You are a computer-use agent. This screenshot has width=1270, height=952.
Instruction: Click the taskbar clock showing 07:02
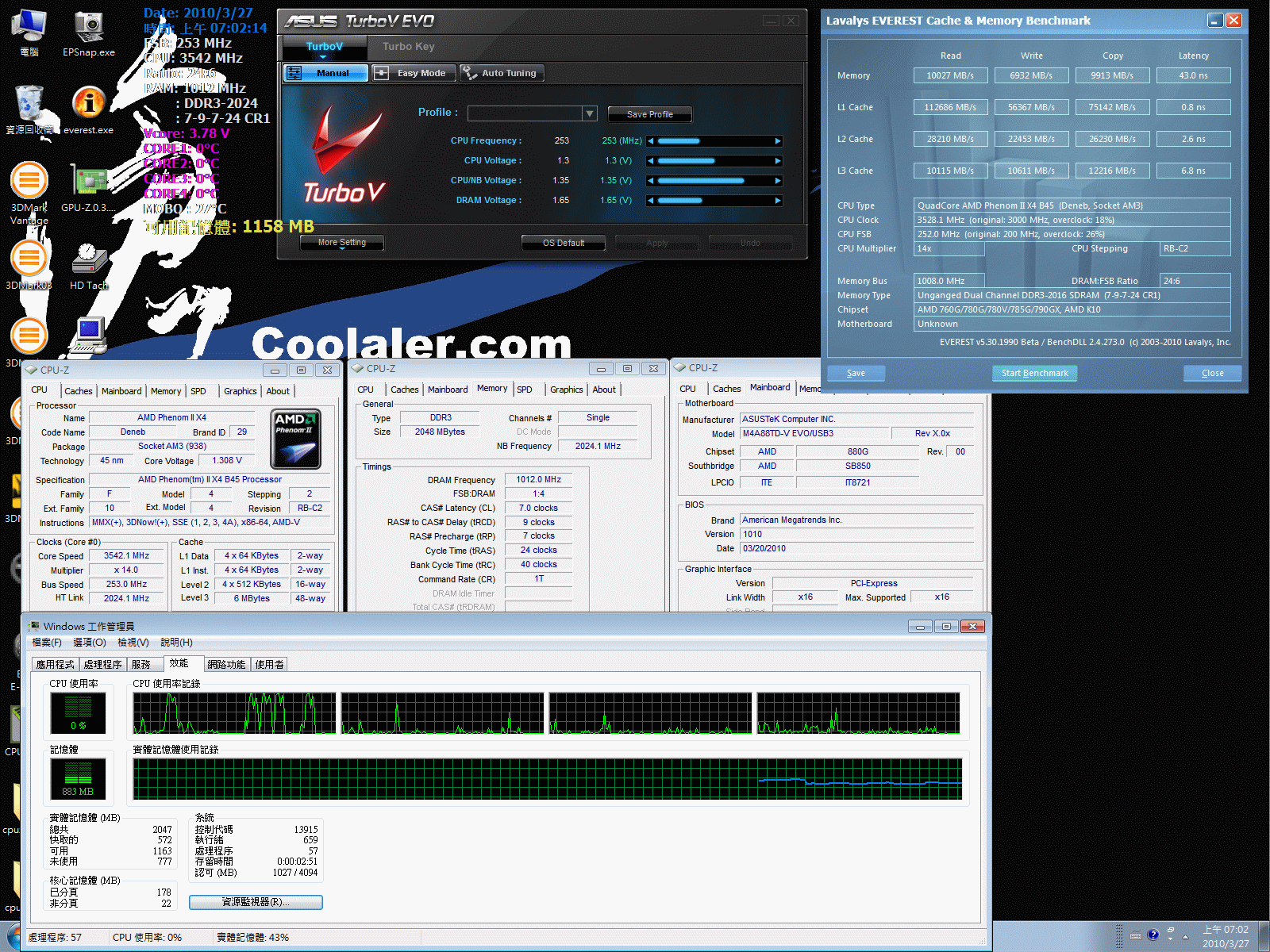(1226, 936)
